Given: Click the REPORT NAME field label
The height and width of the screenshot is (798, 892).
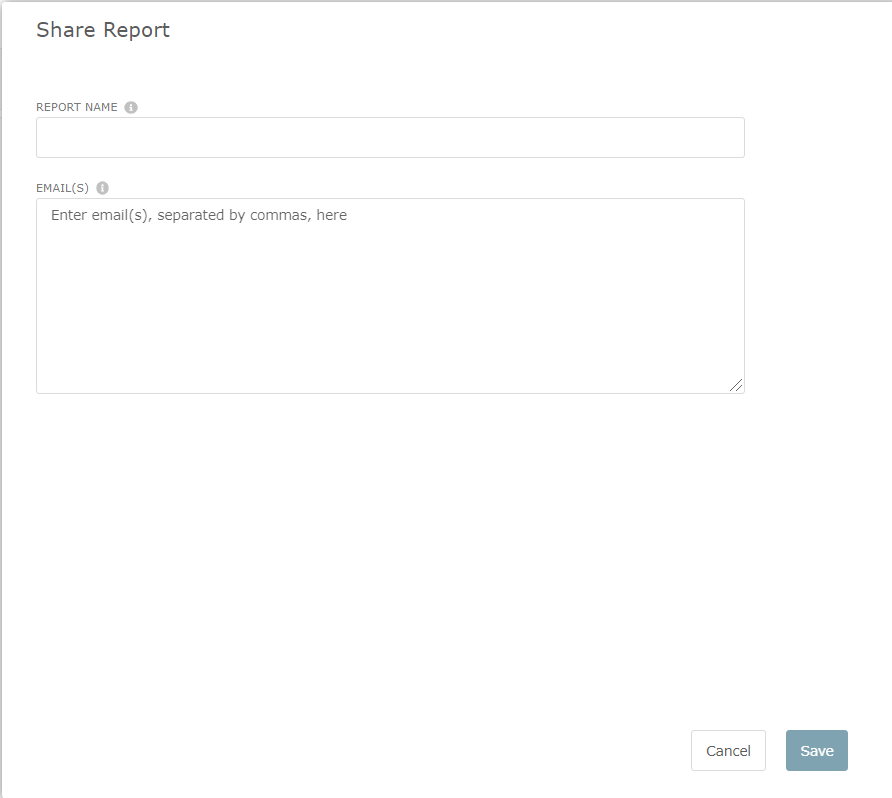Looking at the screenshot, I should point(77,107).
